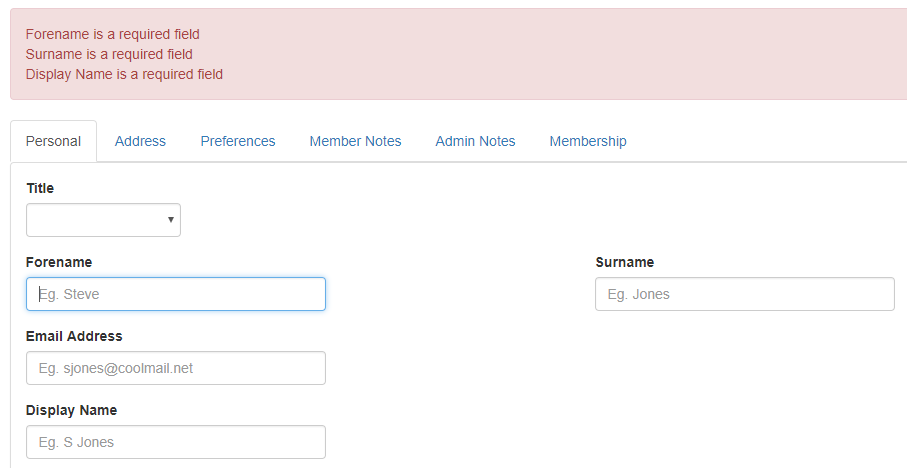Switch to the Address tab
The image size is (907, 468).
point(140,141)
